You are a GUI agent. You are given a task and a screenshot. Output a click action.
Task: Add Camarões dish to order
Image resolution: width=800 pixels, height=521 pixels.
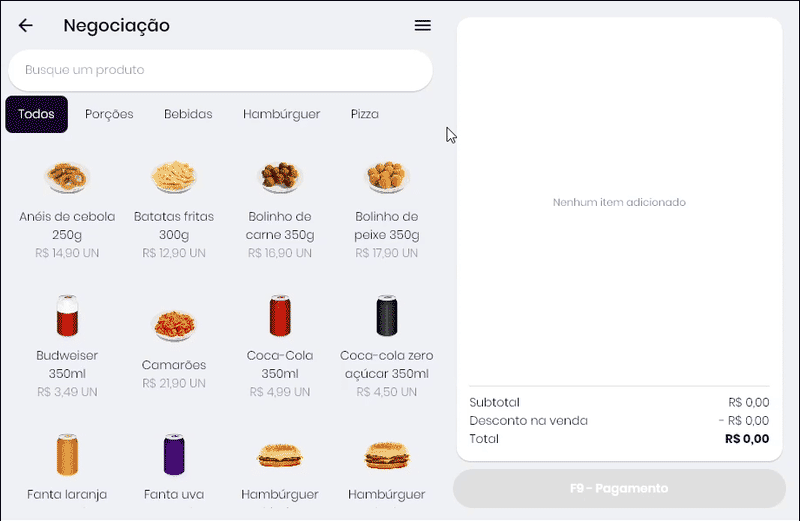pyautogui.click(x=175, y=325)
